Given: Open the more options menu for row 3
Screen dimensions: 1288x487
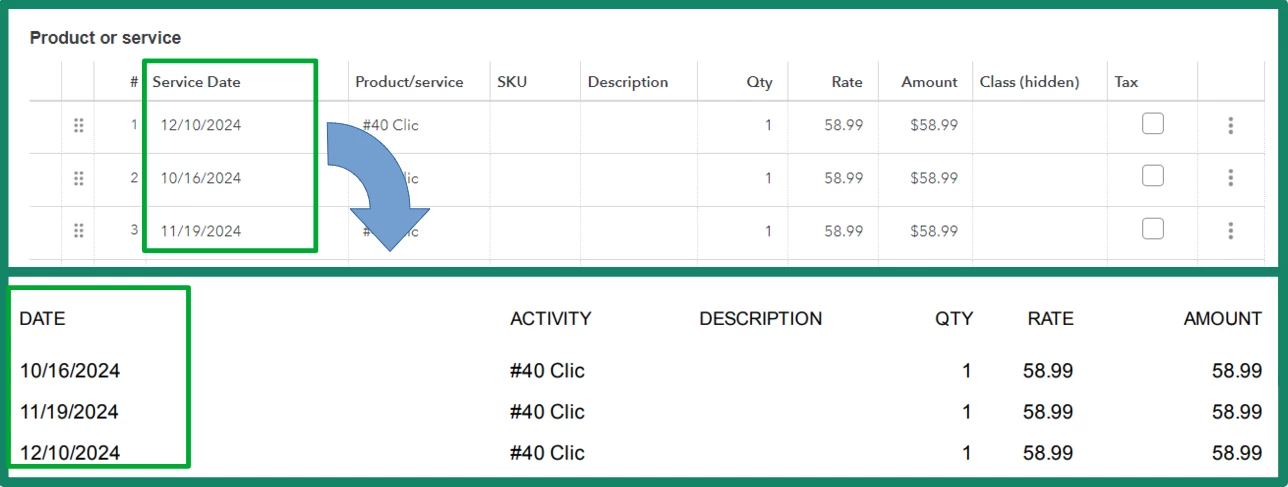Looking at the screenshot, I should (1230, 231).
